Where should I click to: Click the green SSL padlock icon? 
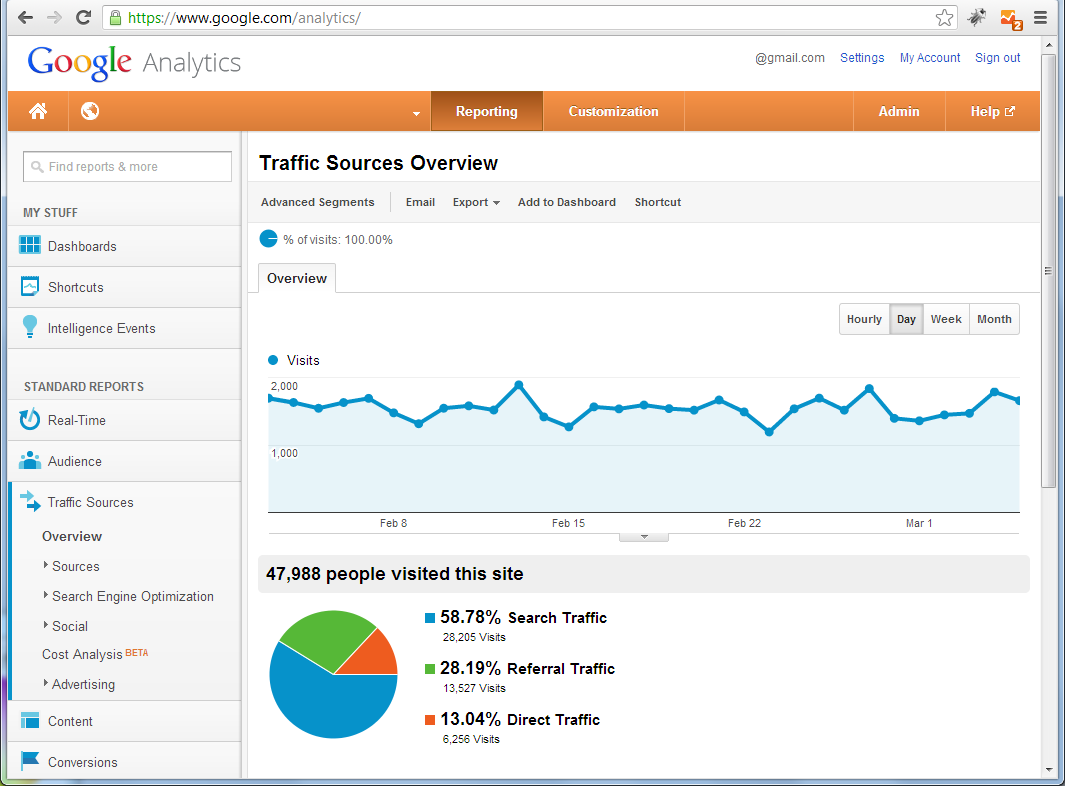coord(115,18)
